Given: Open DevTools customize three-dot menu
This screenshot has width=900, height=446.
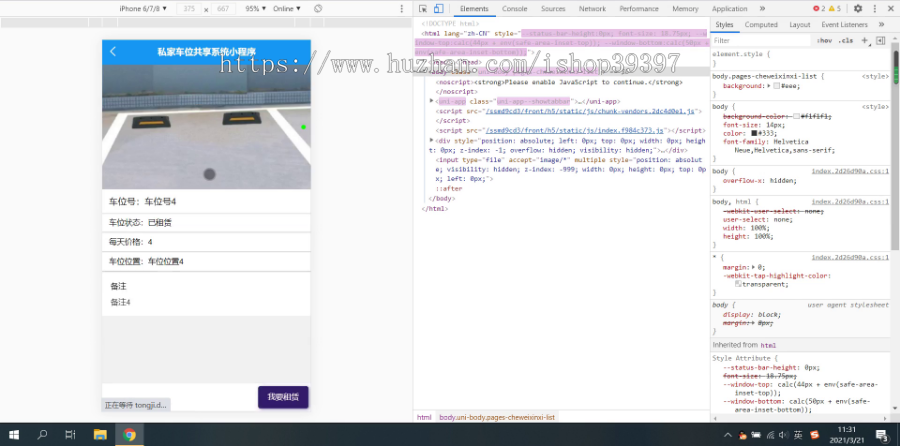Looking at the screenshot, I should click(875, 9).
